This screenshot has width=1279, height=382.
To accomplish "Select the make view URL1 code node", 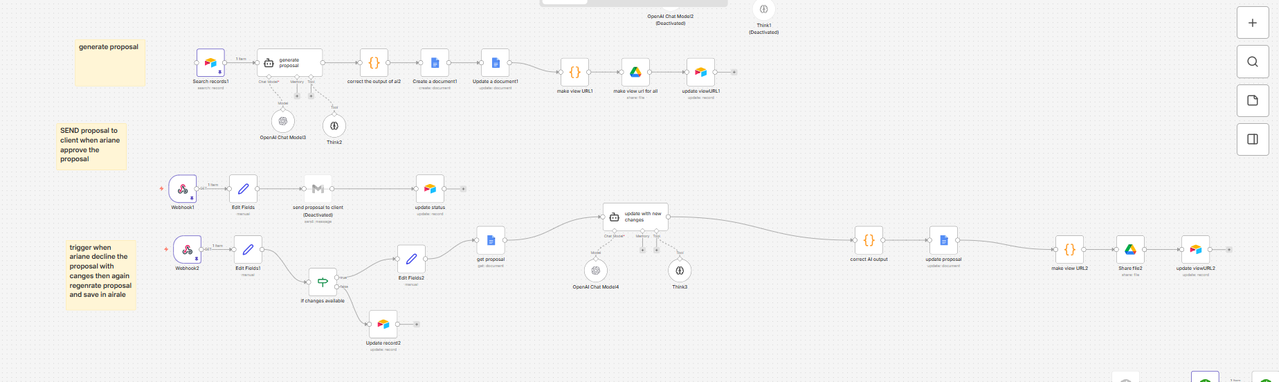I will [574, 72].
